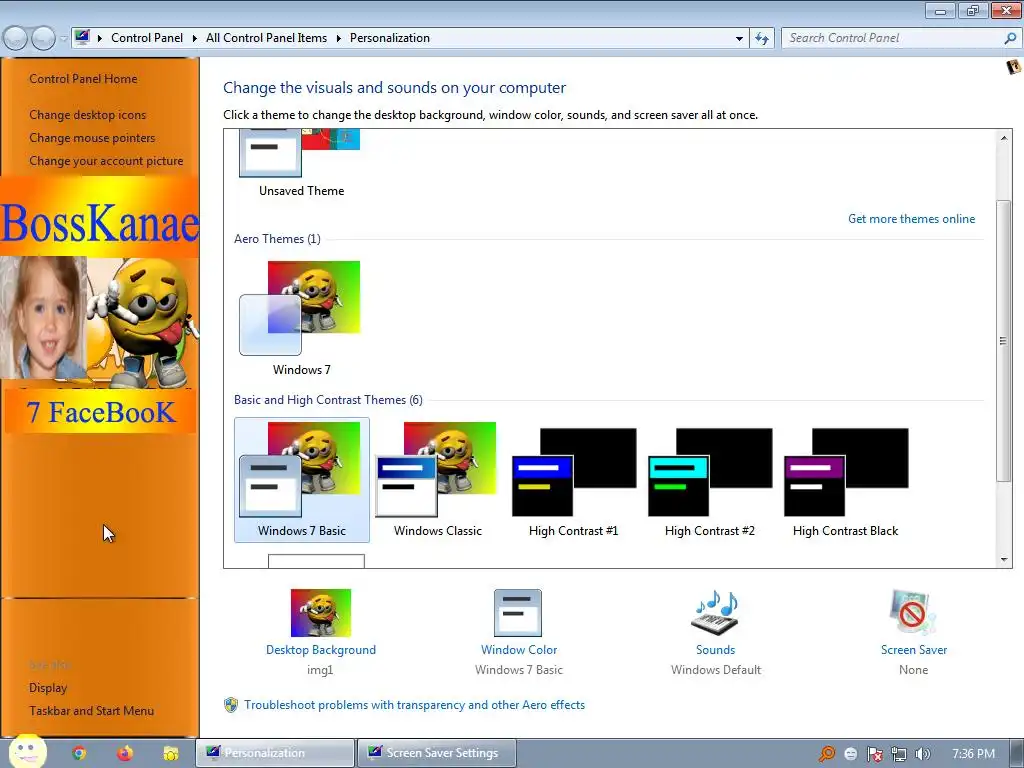1024x768 pixels.
Task: Click the orange magnifier tray icon
Action: coord(827,754)
